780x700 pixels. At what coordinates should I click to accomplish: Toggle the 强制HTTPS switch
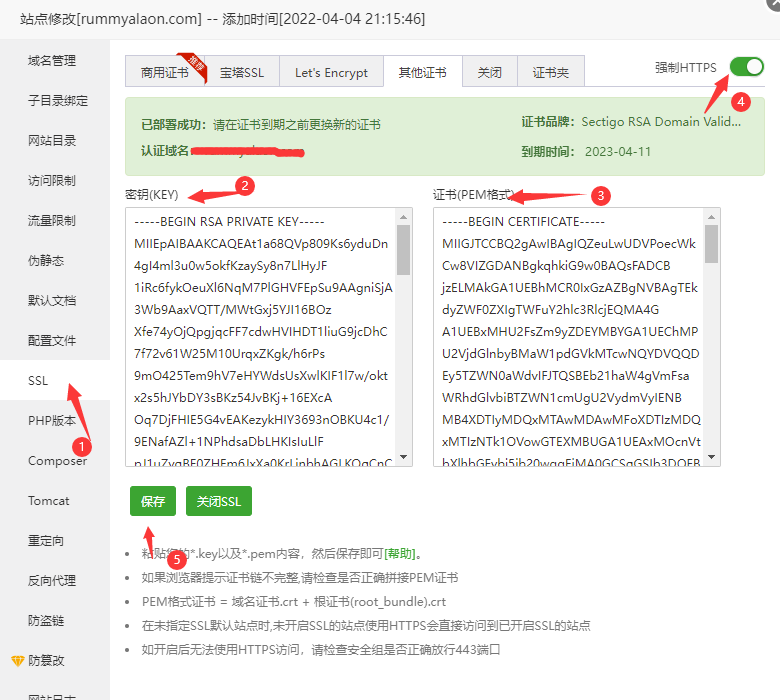point(746,67)
